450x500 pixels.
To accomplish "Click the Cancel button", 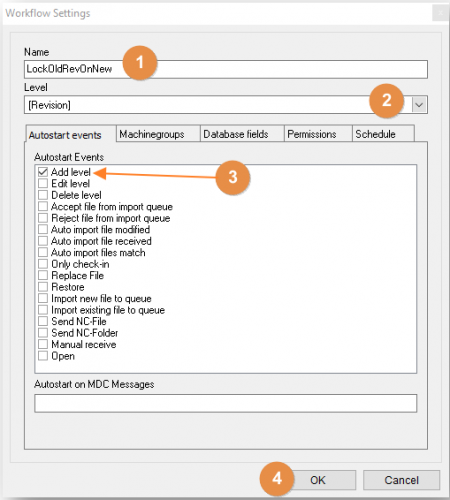I will [x=401, y=480].
